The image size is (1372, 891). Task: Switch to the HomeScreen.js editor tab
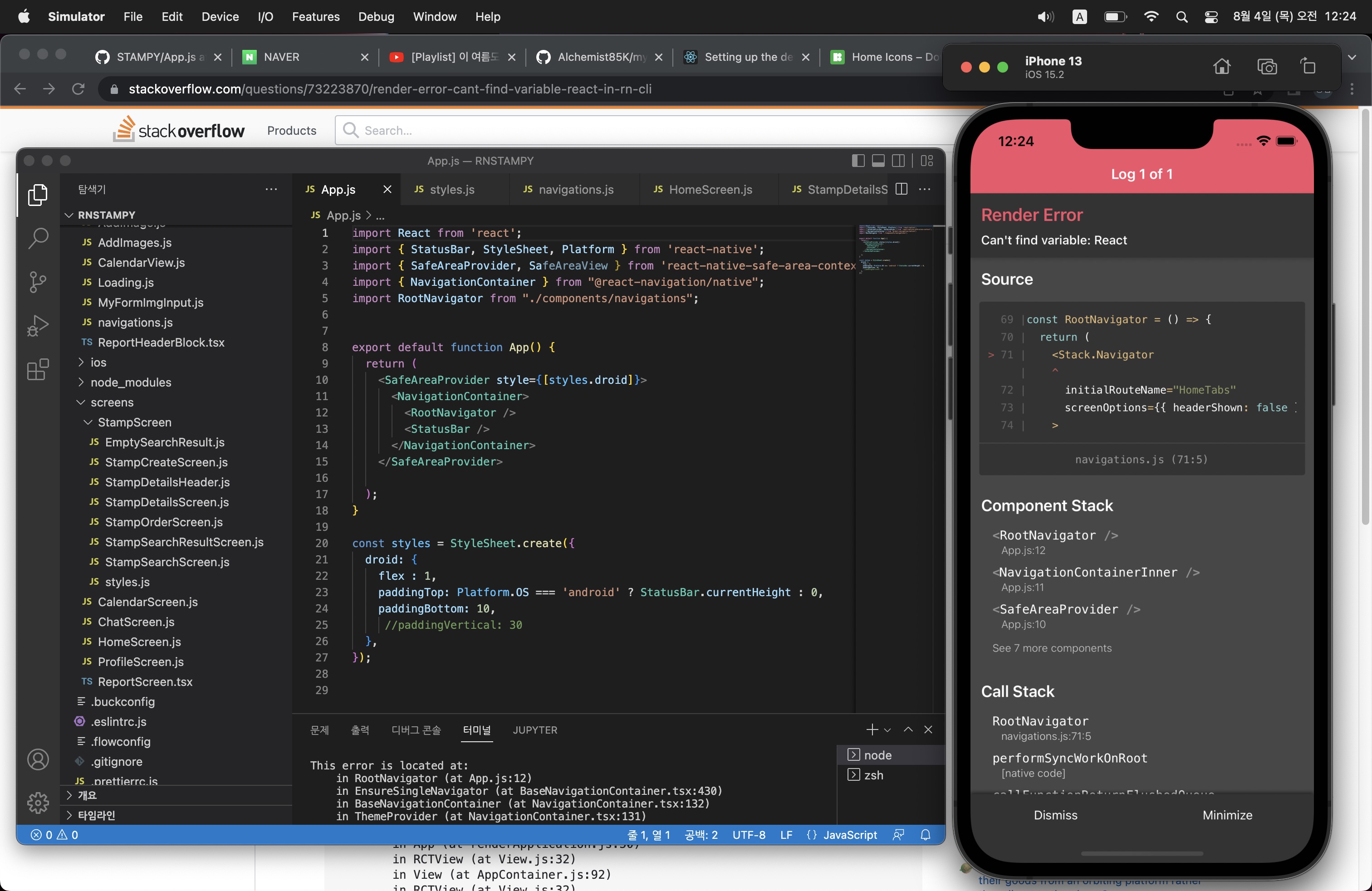click(710, 190)
